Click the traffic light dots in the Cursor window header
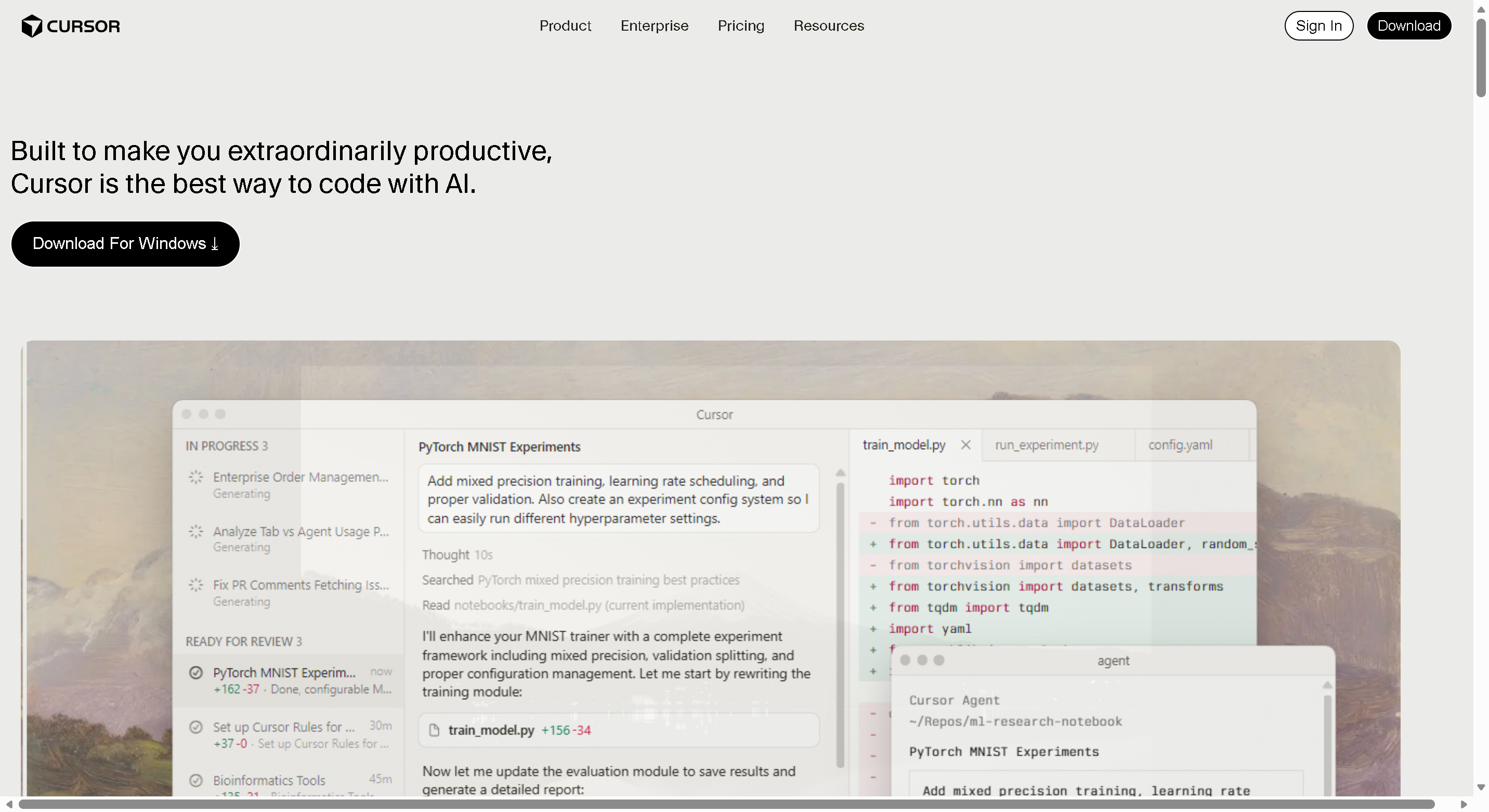 pyautogui.click(x=203, y=414)
